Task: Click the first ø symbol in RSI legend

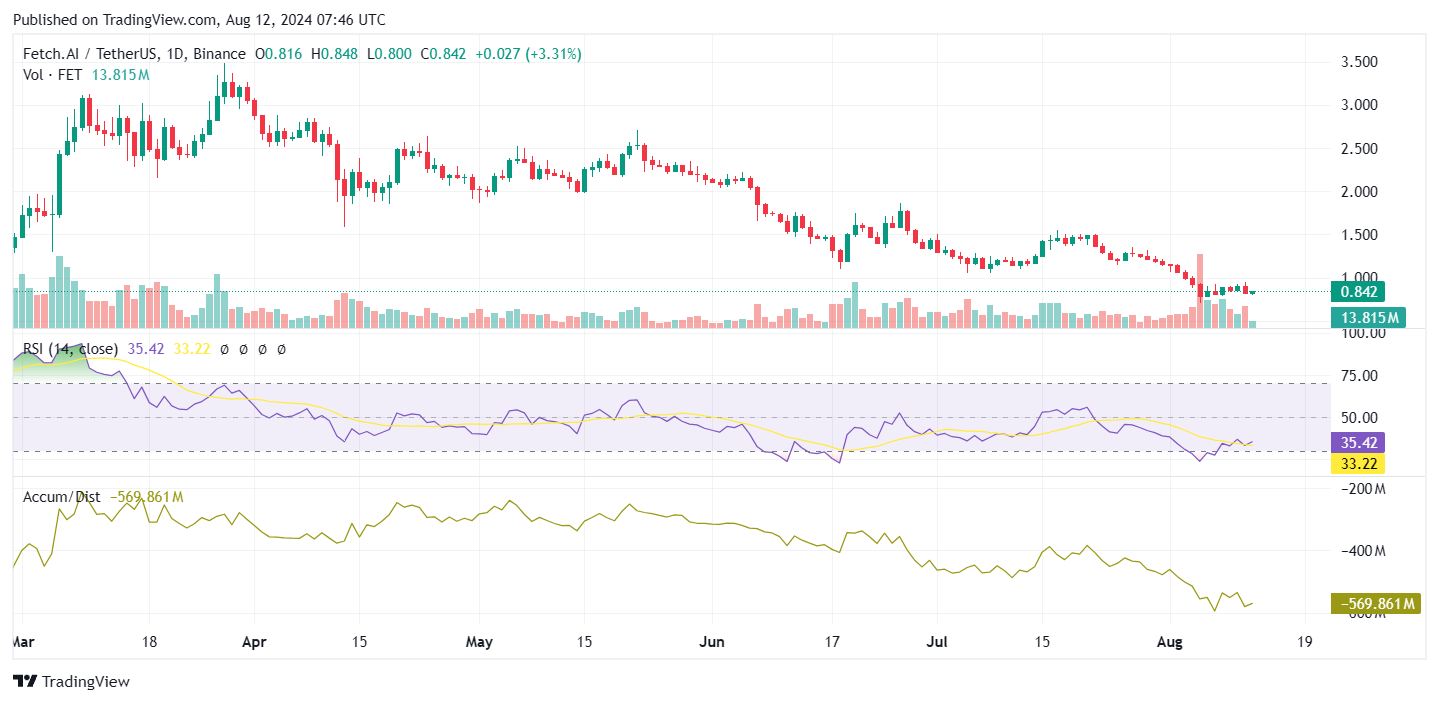Action: (x=225, y=349)
